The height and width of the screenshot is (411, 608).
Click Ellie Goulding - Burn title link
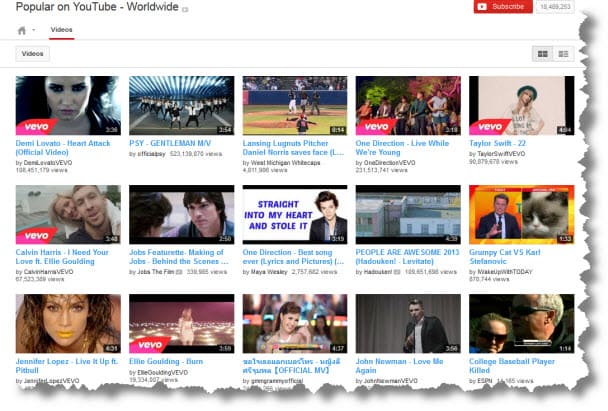click(x=166, y=361)
